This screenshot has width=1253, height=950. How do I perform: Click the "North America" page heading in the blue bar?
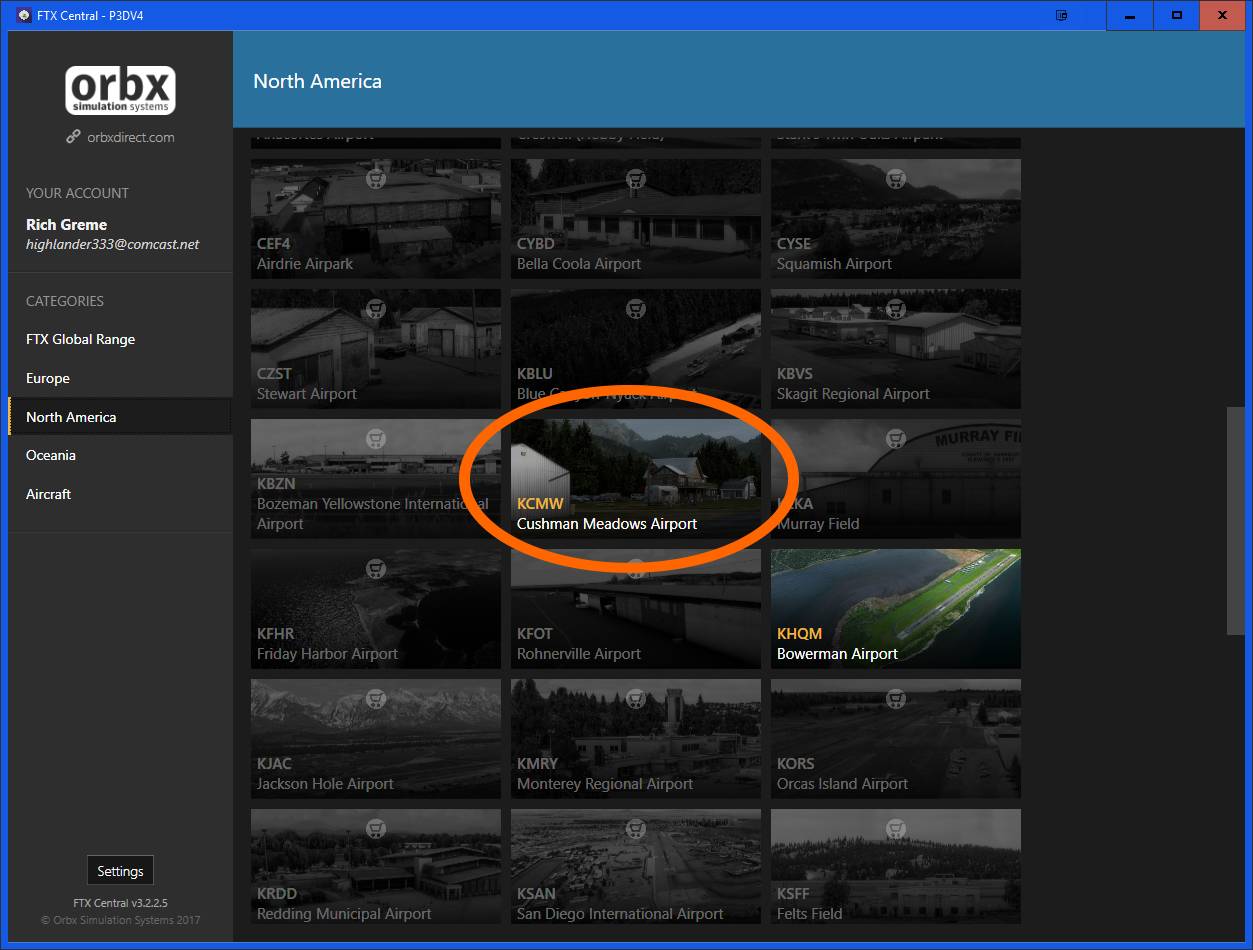317,81
